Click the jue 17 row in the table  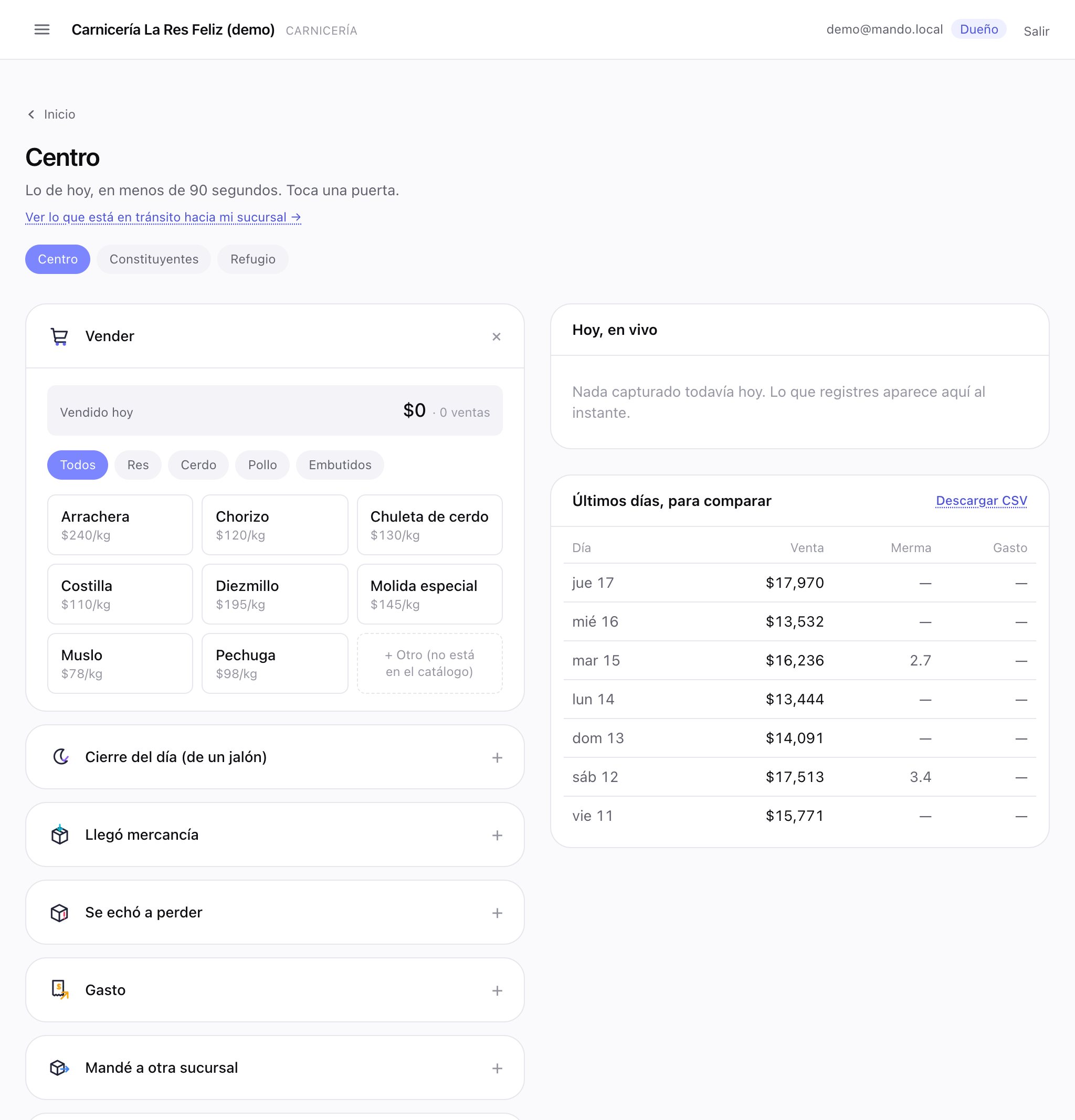coord(799,583)
